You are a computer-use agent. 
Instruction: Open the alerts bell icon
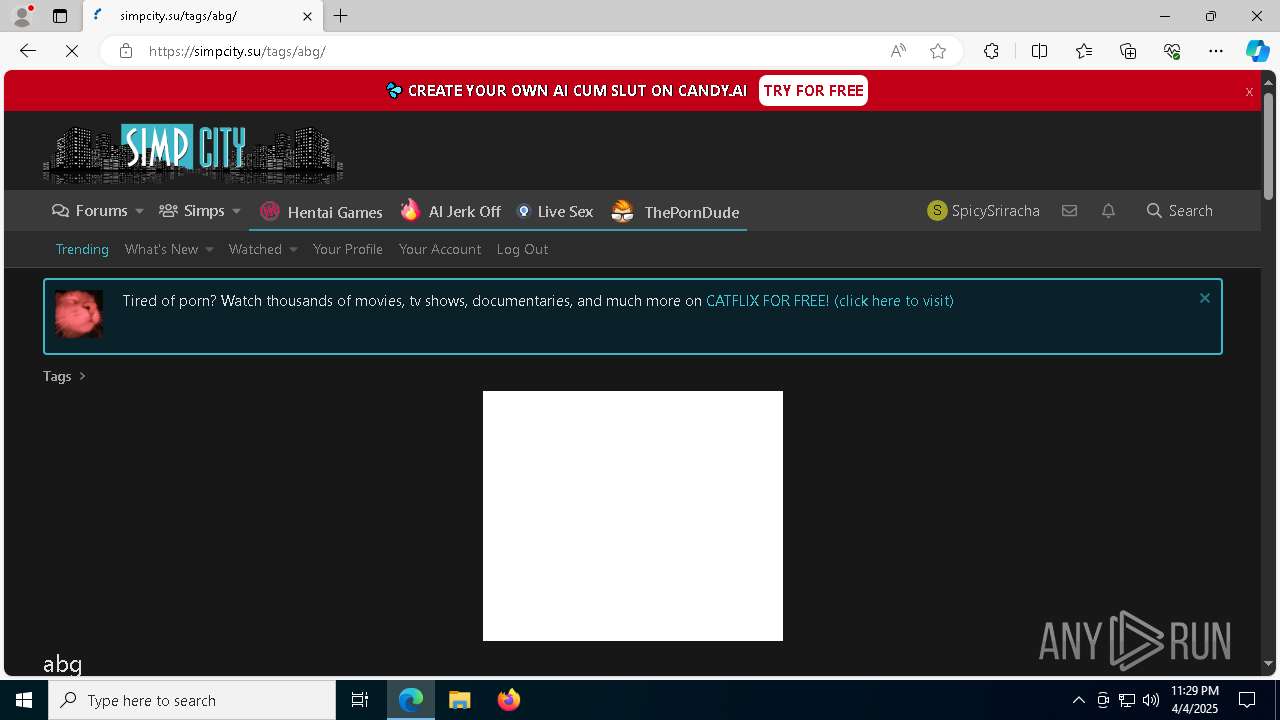coord(1108,211)
